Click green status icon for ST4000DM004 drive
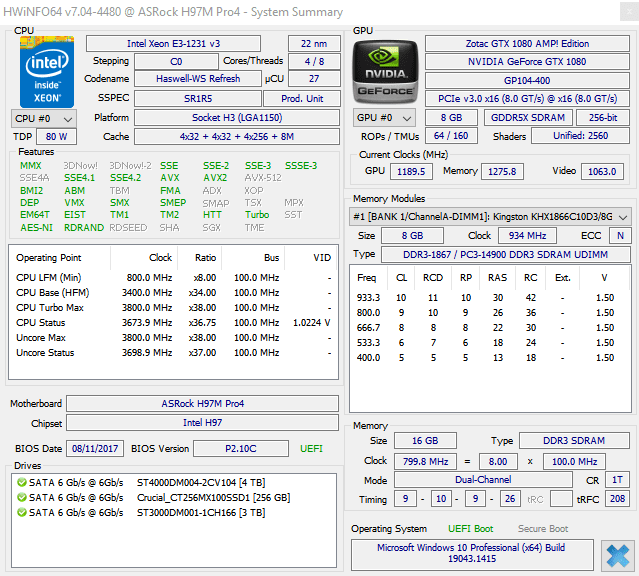 click(x=22, y=483)
